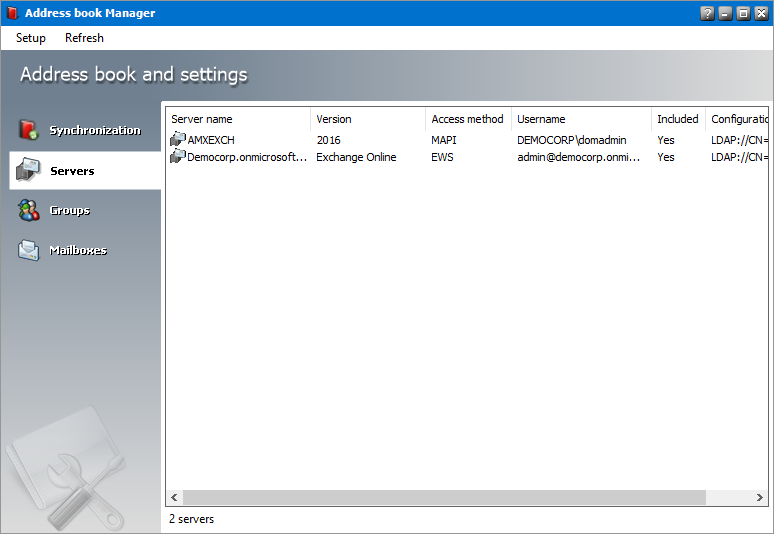Click the Mailboxes envelope icon
Image resolution: width=774 pixels, height=534 pixels.
pyautogui.click(x=28, y=250)
